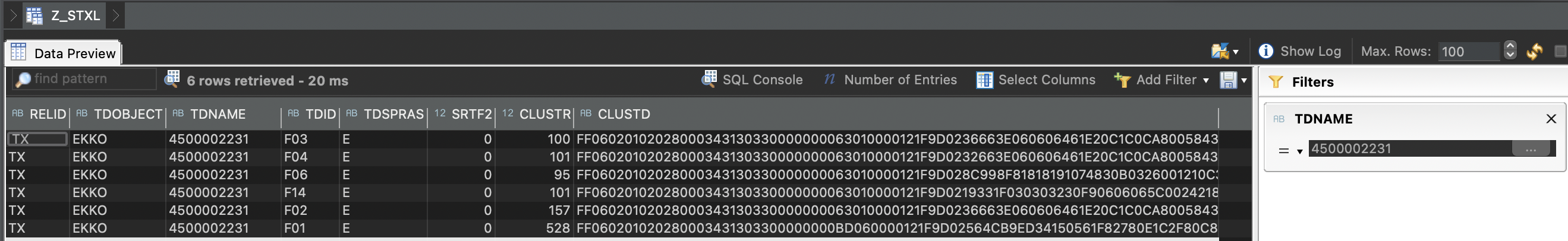Click the Number of Entries n icon
Screen dimensions: 1568x241
829,79
